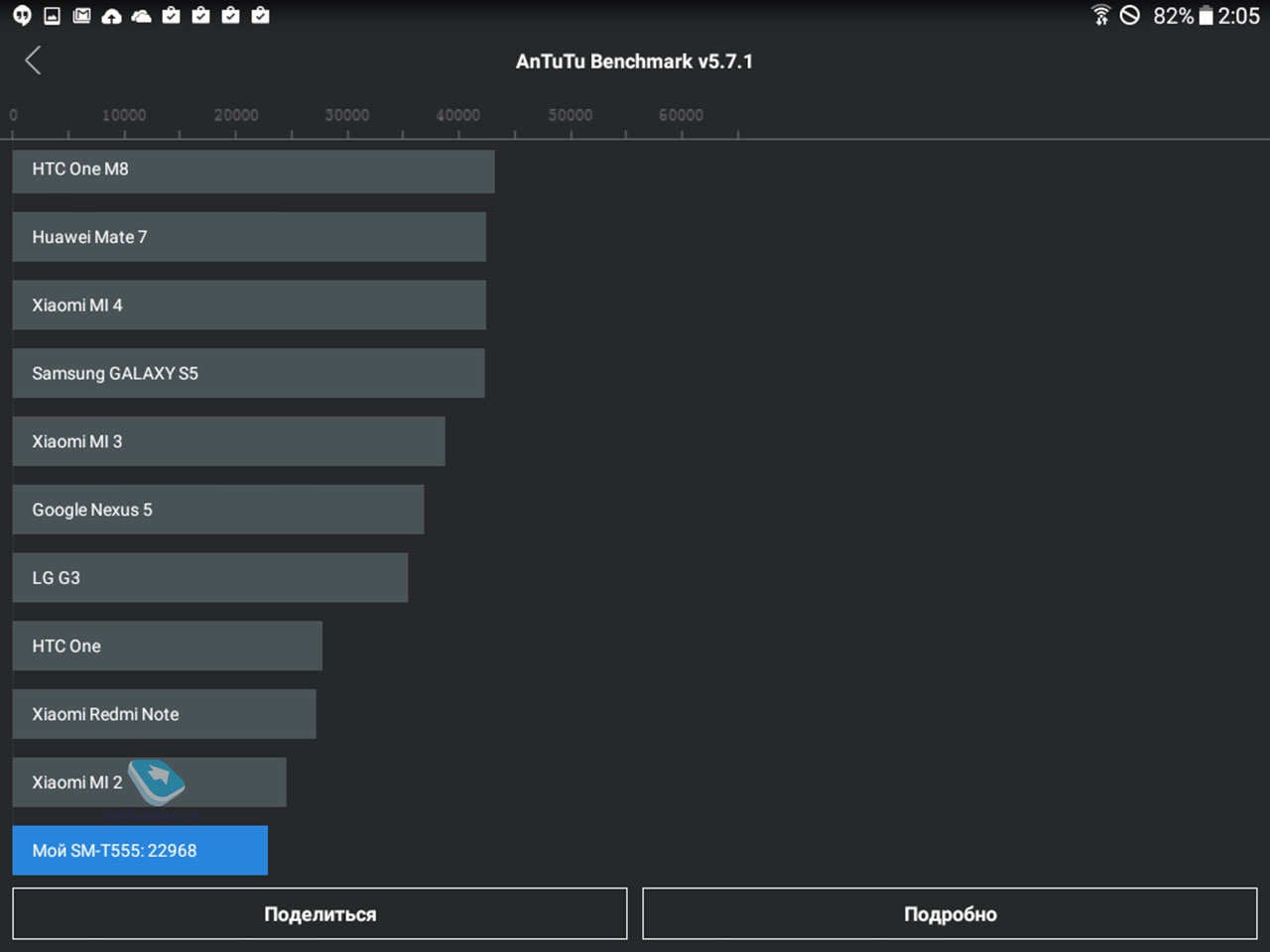1270x952 pixels.
Task: Tap the 2:05 clock
Action: click(1238, 16)
